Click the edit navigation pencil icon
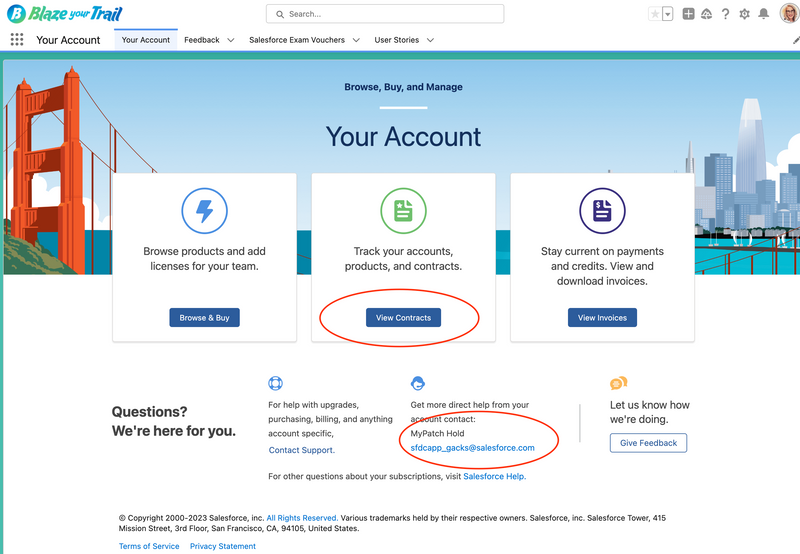 (796, 40)
